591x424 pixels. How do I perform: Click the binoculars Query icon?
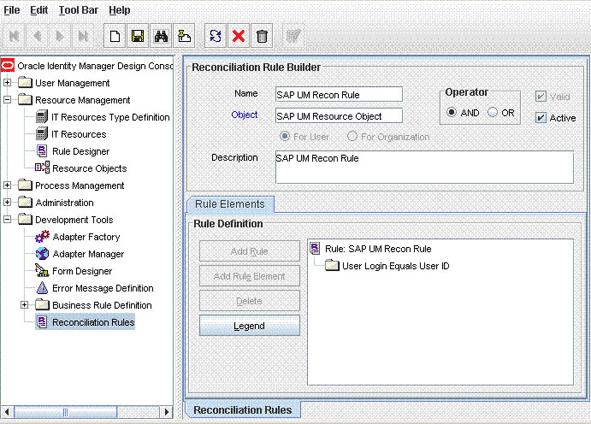coord(161,36)
